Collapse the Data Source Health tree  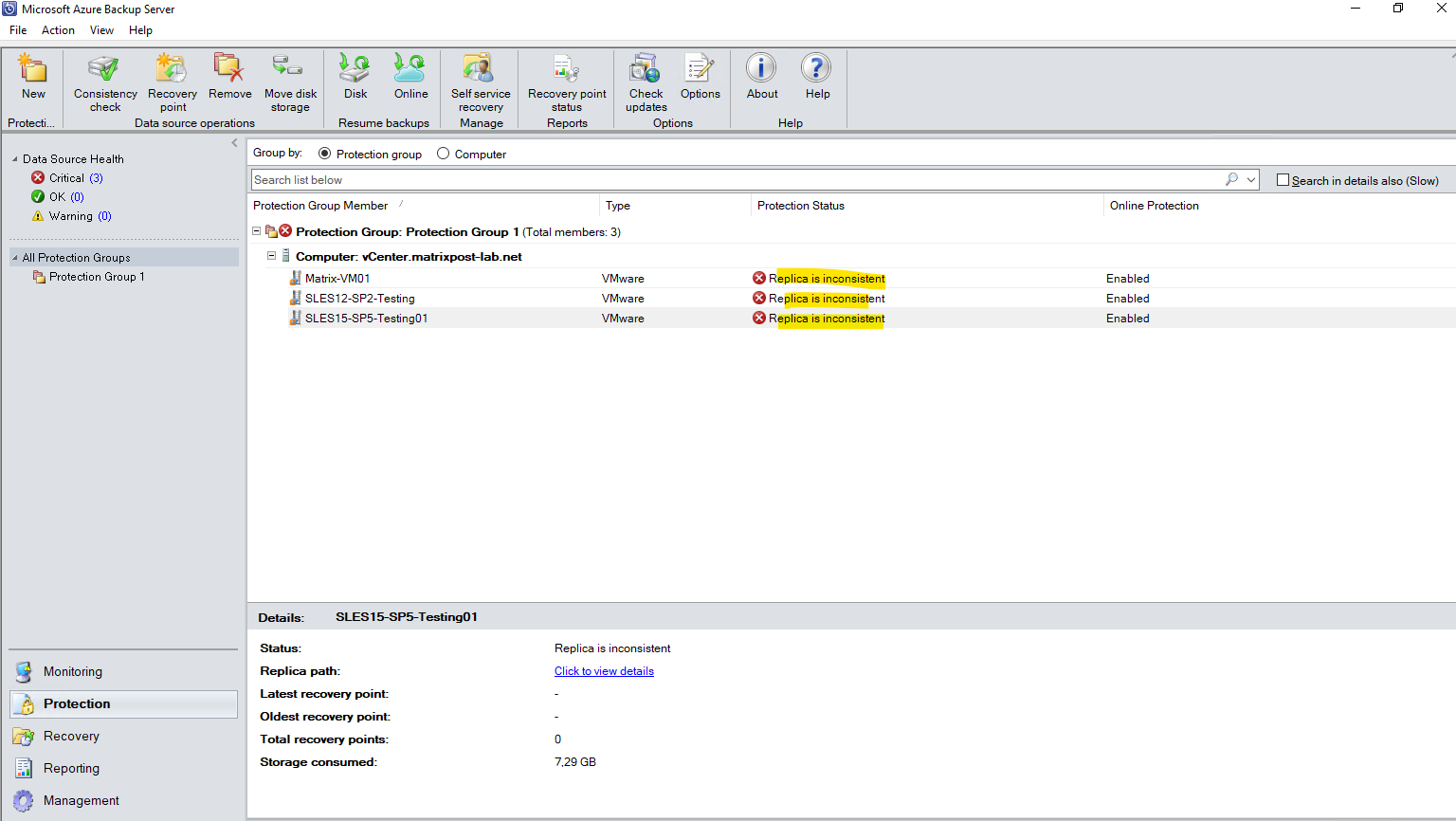coord(15,159)
